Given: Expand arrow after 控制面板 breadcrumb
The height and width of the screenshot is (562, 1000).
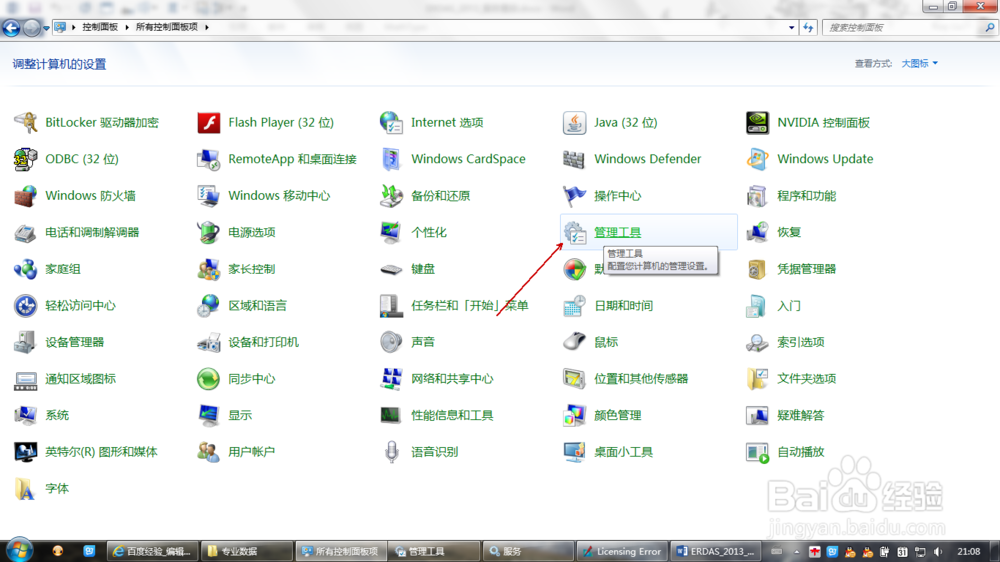Looking at the screenshot, I should point(127,27).
